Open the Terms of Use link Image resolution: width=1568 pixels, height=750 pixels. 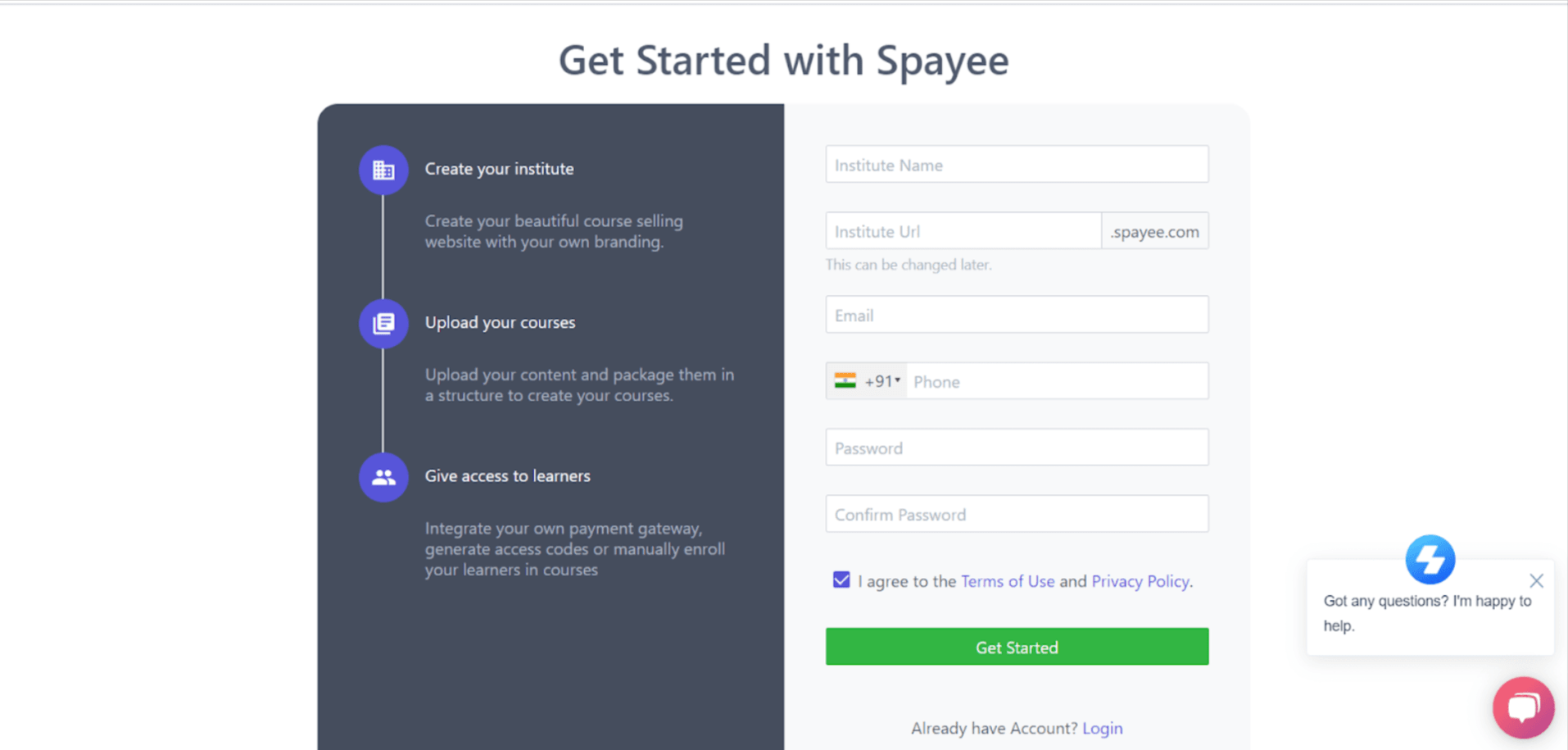coord(1007,581)
